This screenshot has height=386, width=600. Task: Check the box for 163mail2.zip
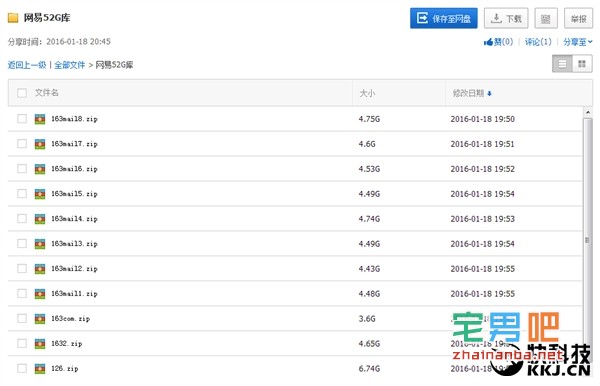tap(22, 268)
